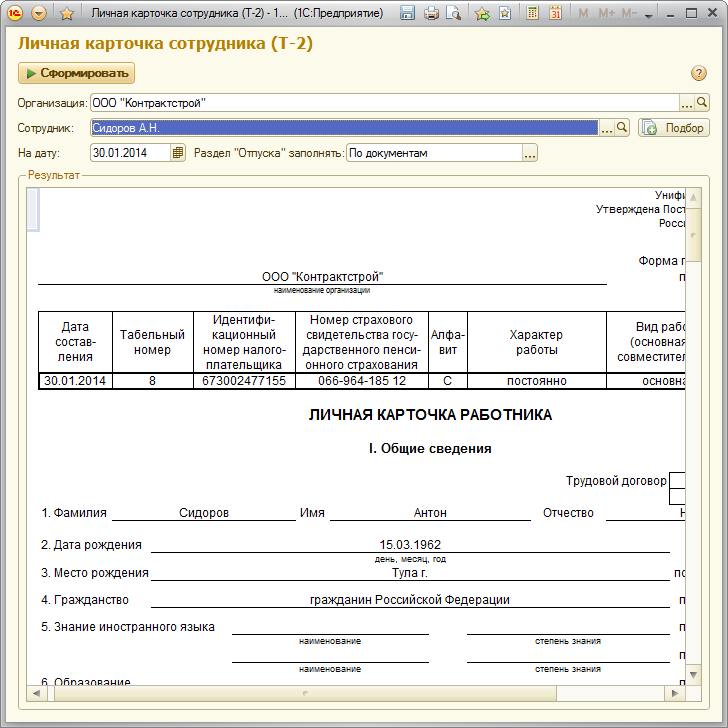Open Print preview icon

point(454,13)
